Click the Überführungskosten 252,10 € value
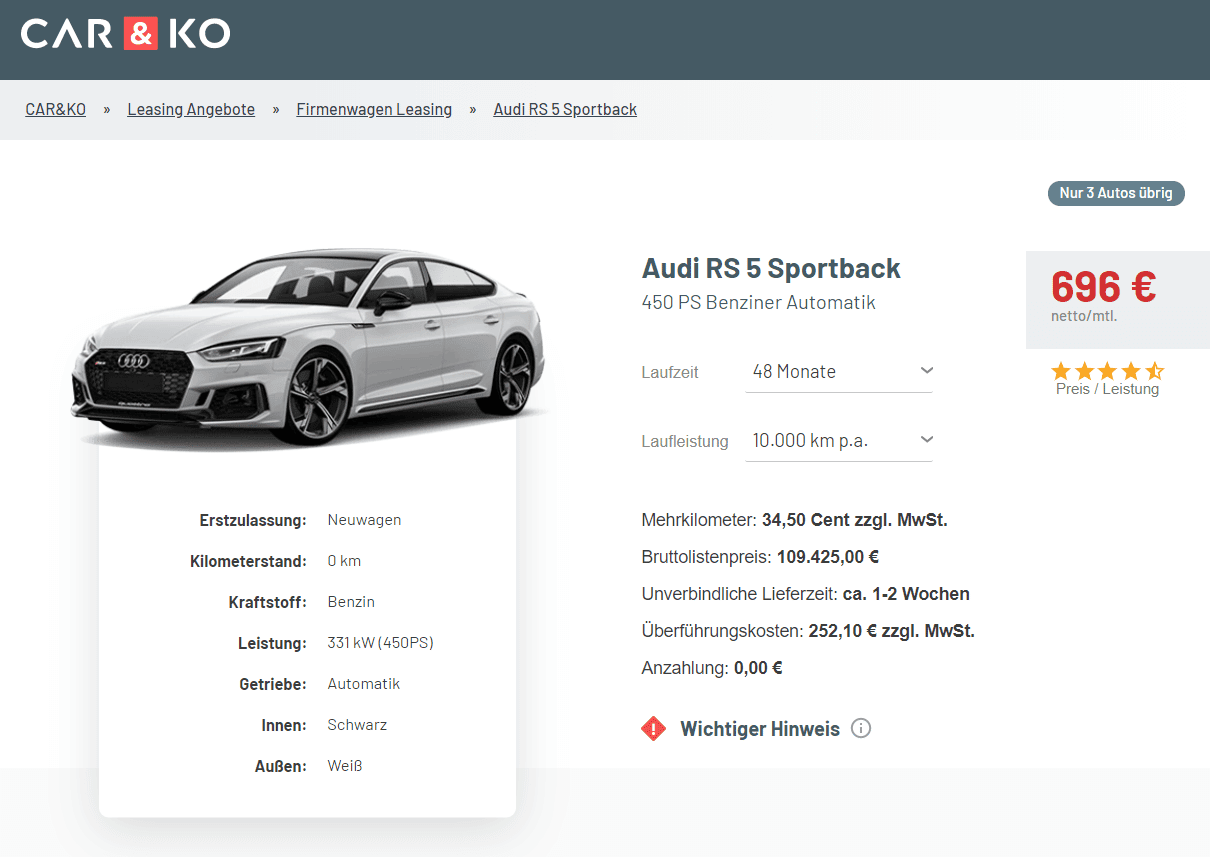Image resolution: width=1210 pixels, height=857 pixels. [891, 631]
